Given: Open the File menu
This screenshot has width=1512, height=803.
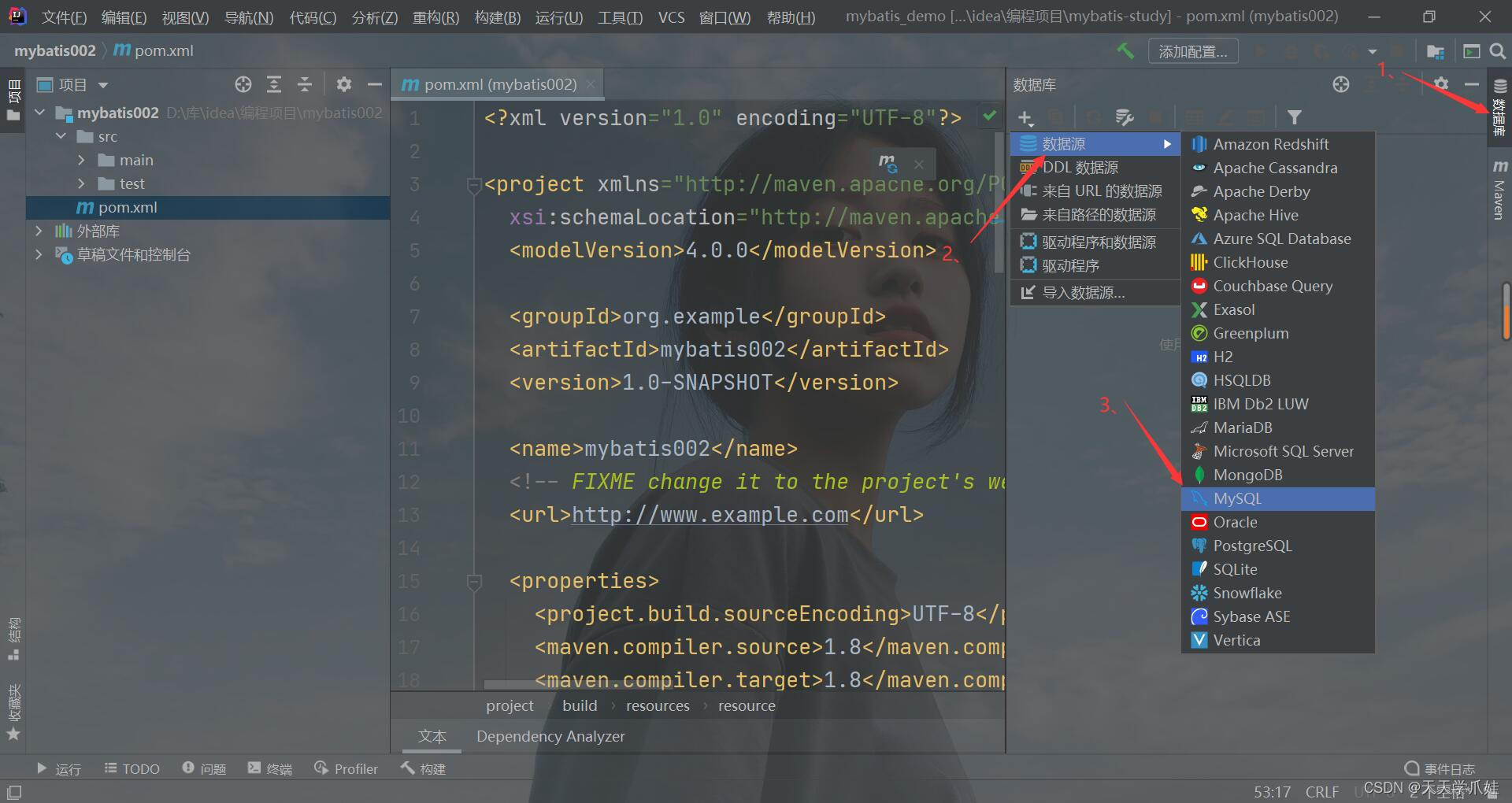Looking at the screenshot, I should [64, 17].
